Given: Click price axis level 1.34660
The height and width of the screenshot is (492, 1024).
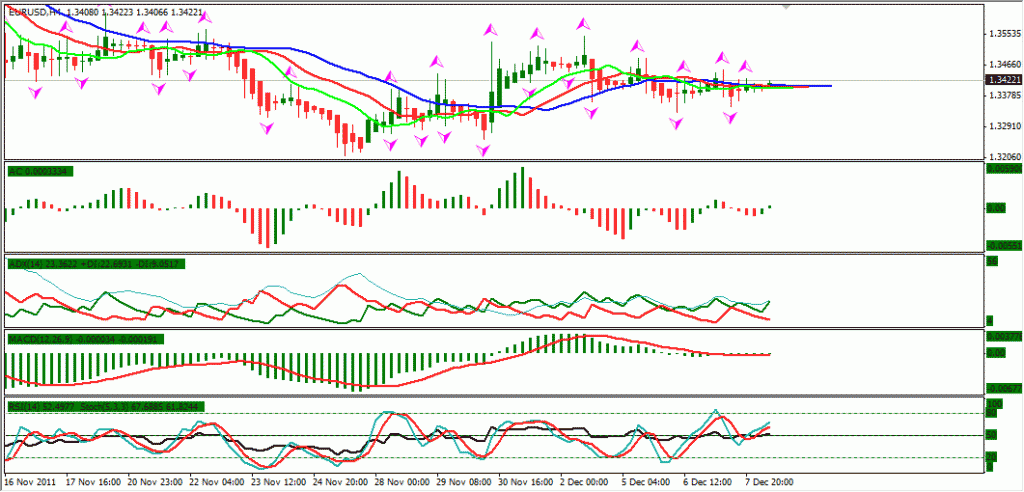Looking at the screenshot, I should pos(1003,64).
